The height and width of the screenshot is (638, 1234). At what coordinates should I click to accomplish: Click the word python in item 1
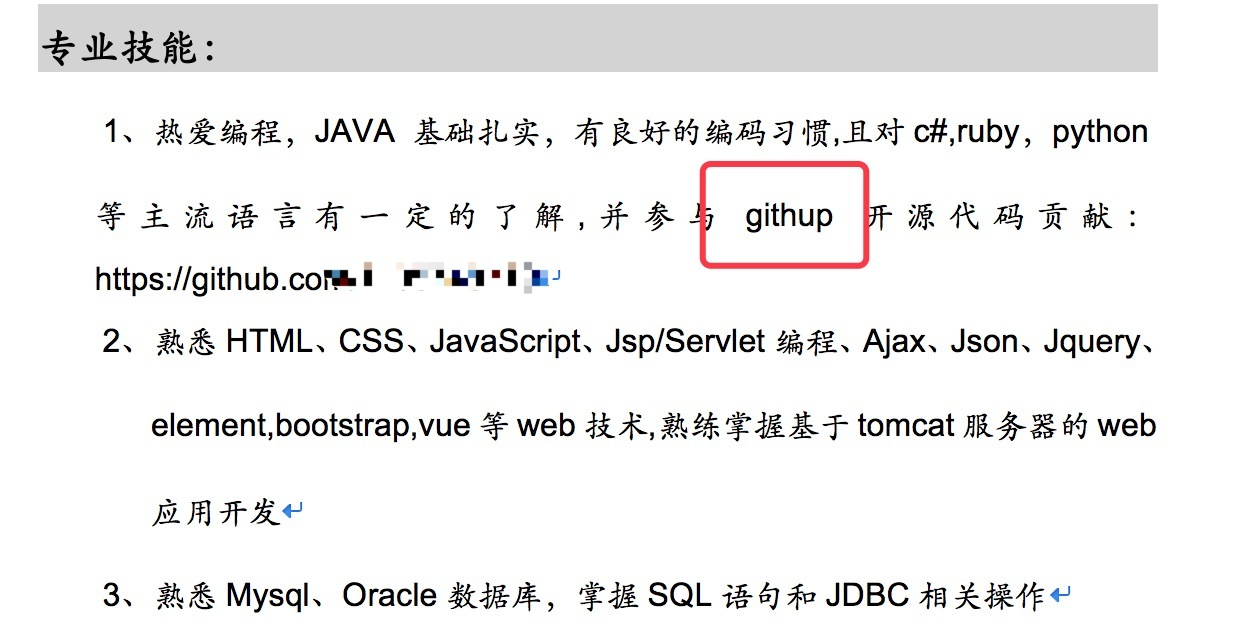tap(1100, 133)
